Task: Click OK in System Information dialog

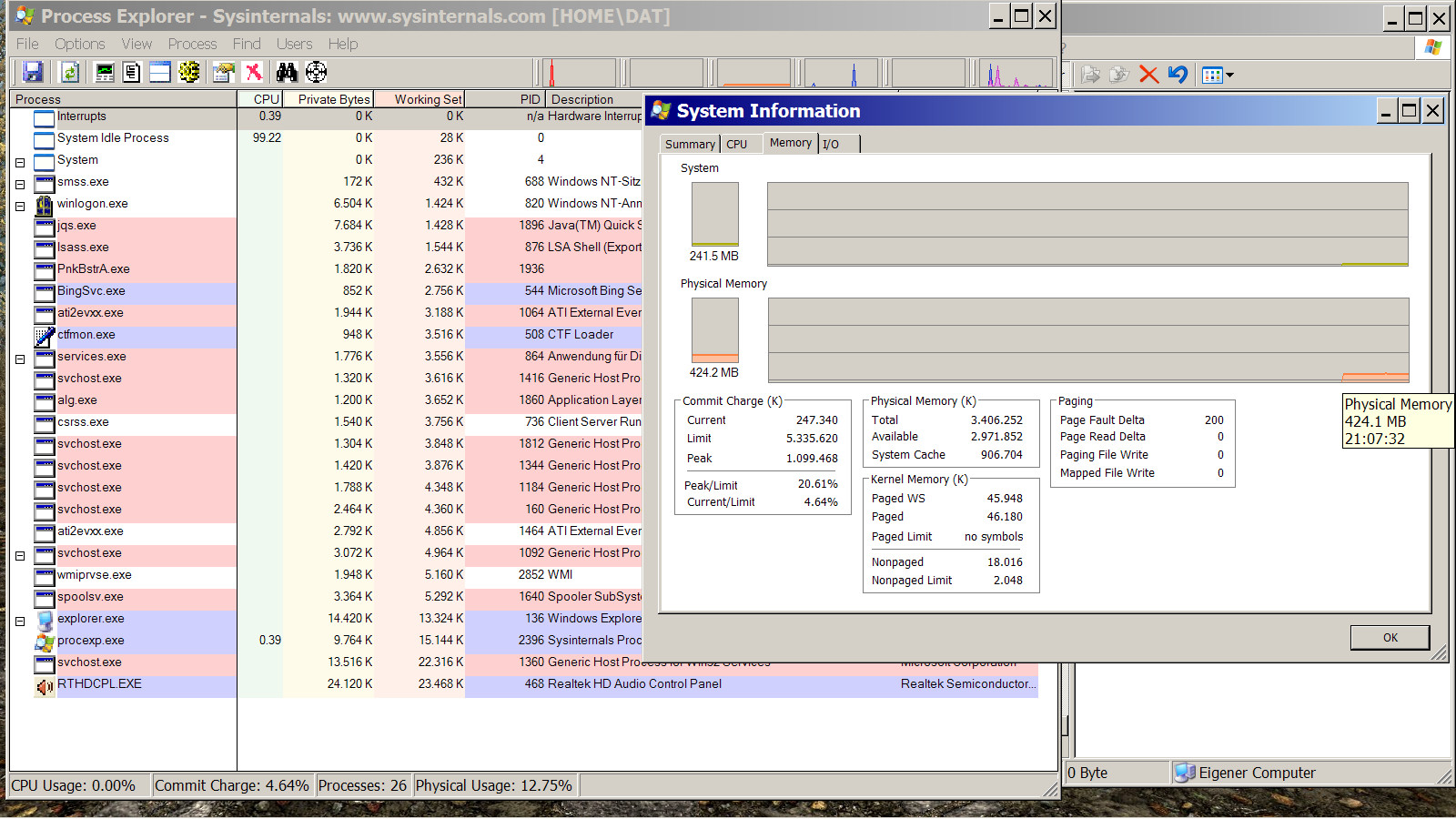Action: [1390, 637]
